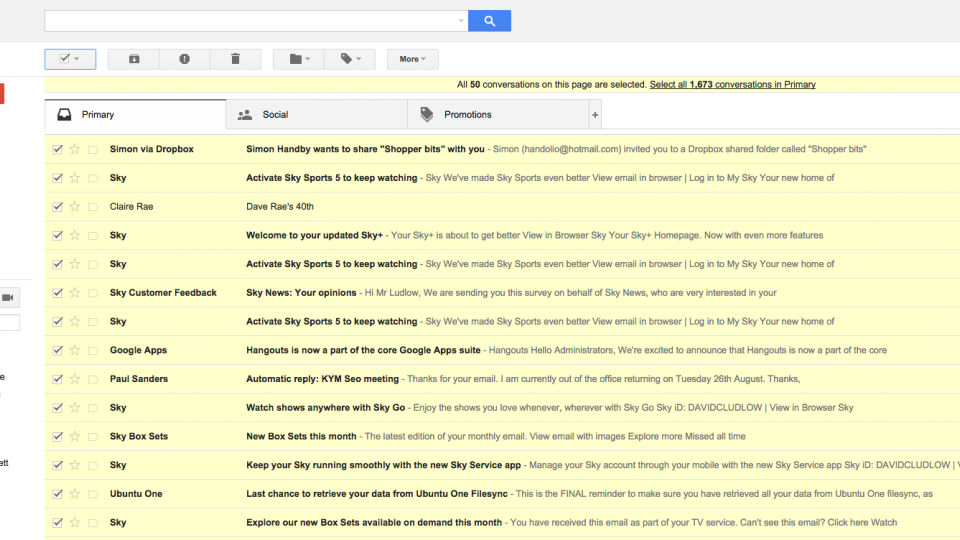Uncheck the Sky Box Sets email
Viewport: 960px width, 540px height.
pyautogui.click(x=58, y=437)
